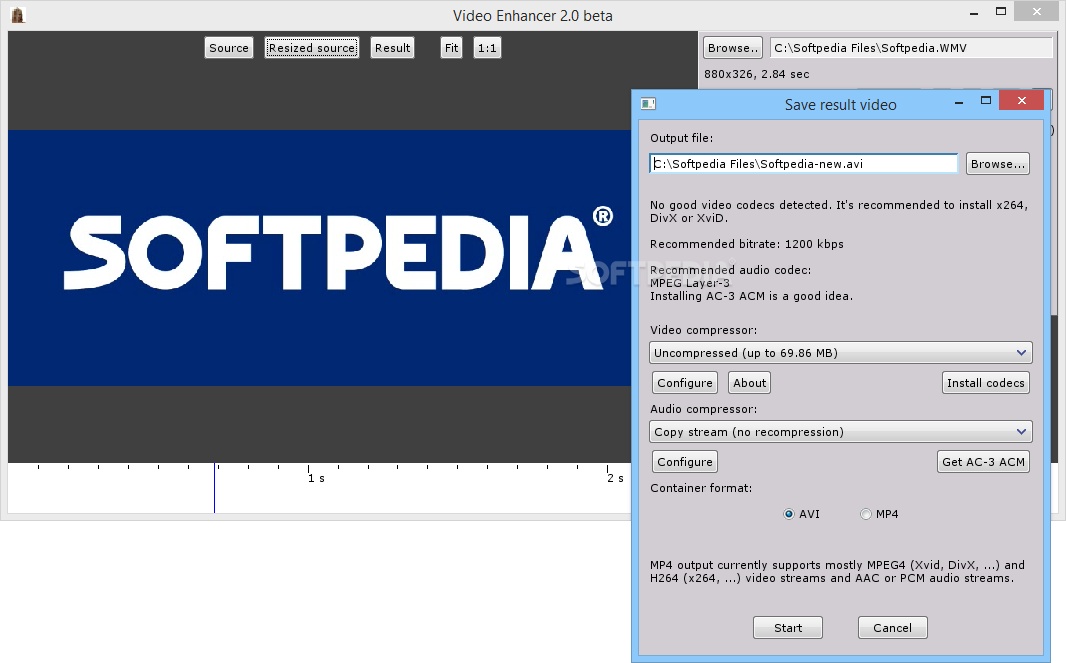Cancel the Save result video dialog
The width and height of the screenshot is (1066, 663).
click(892, 627)
